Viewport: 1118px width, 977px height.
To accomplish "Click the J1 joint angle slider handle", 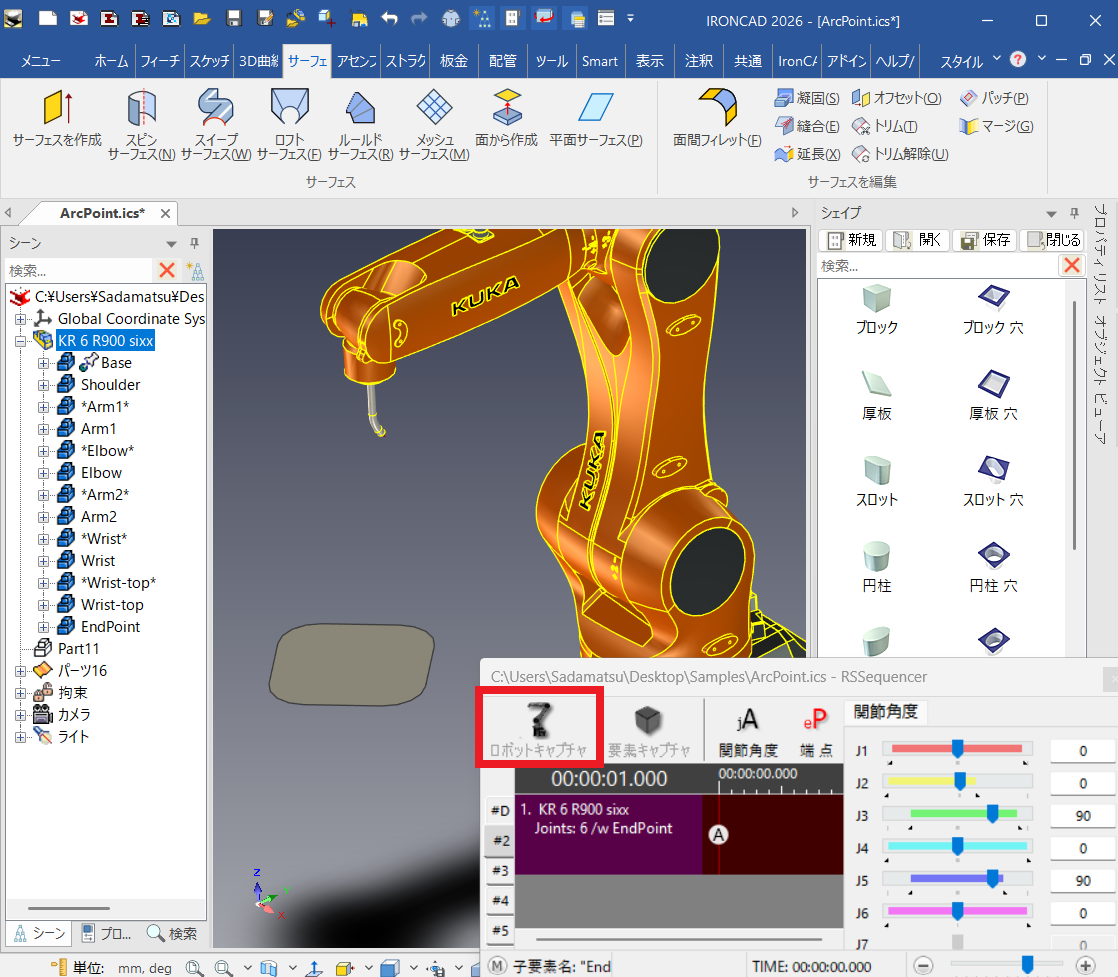I will 958,749.
